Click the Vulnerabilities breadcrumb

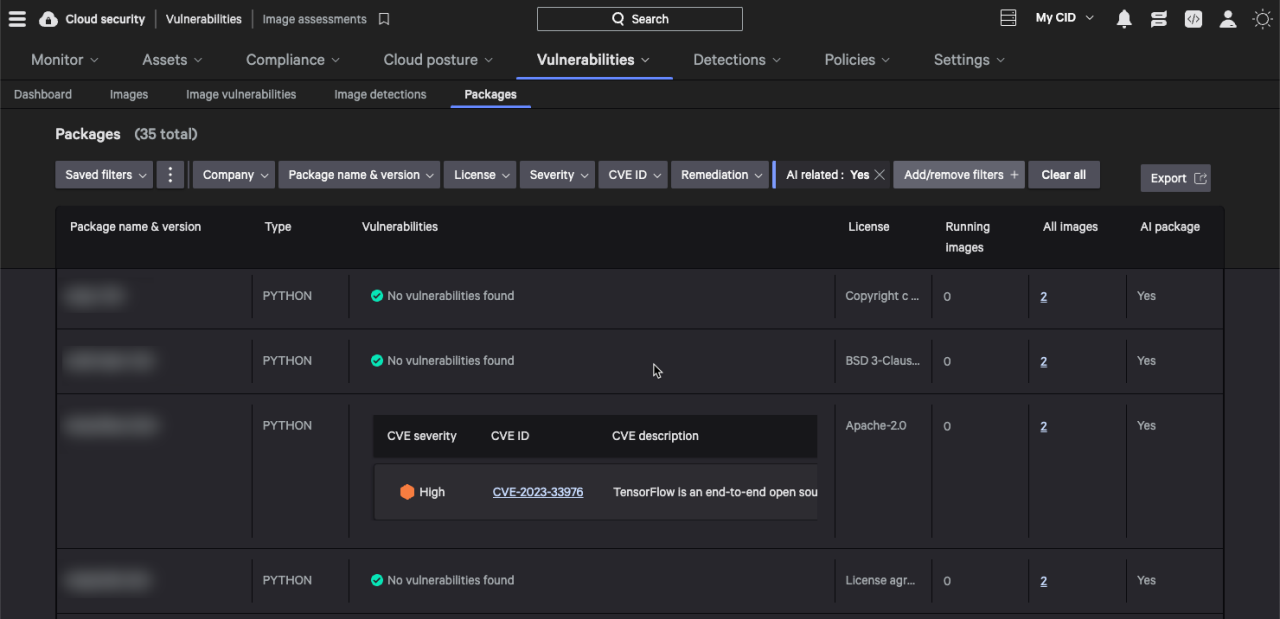[204, 19]
